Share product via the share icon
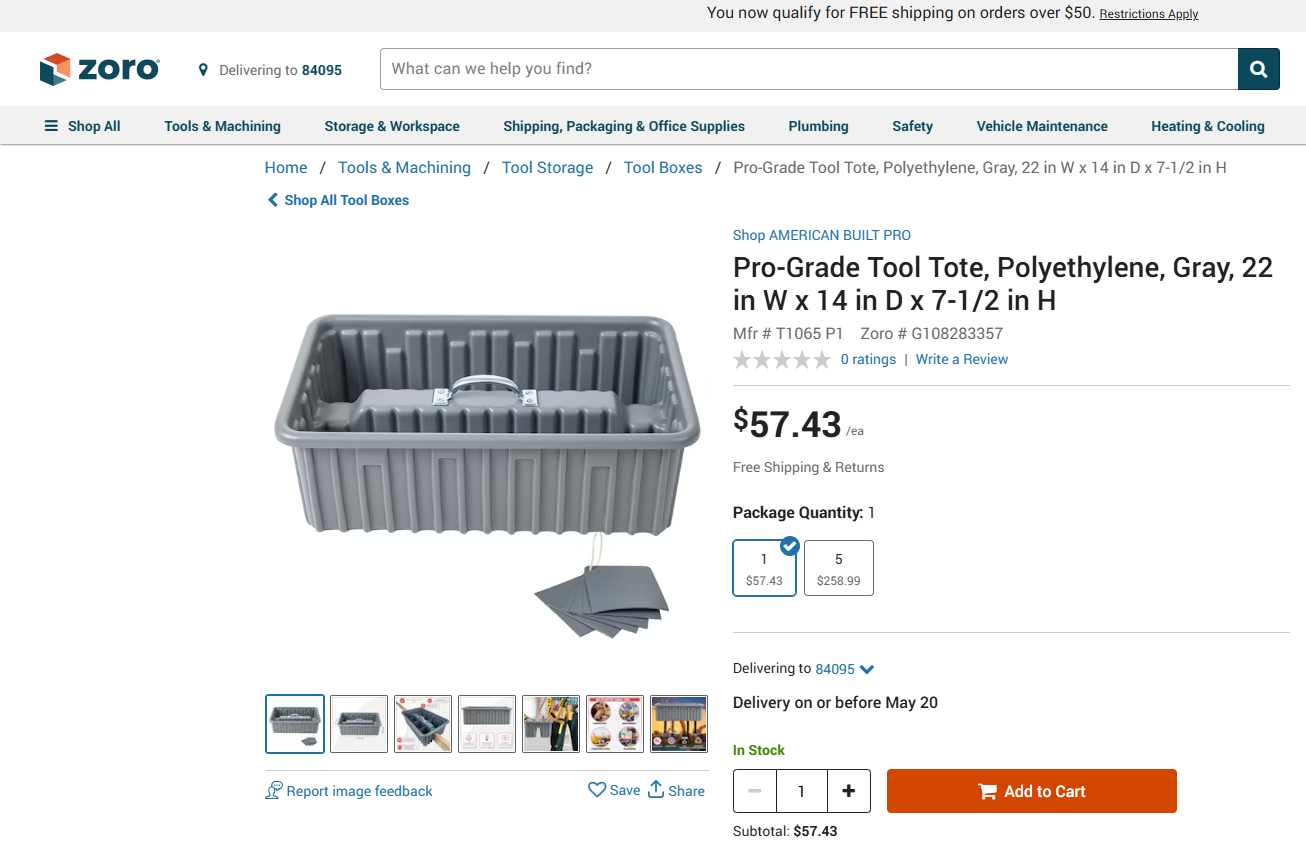1306x858 pixels. [x=656, y=790]
